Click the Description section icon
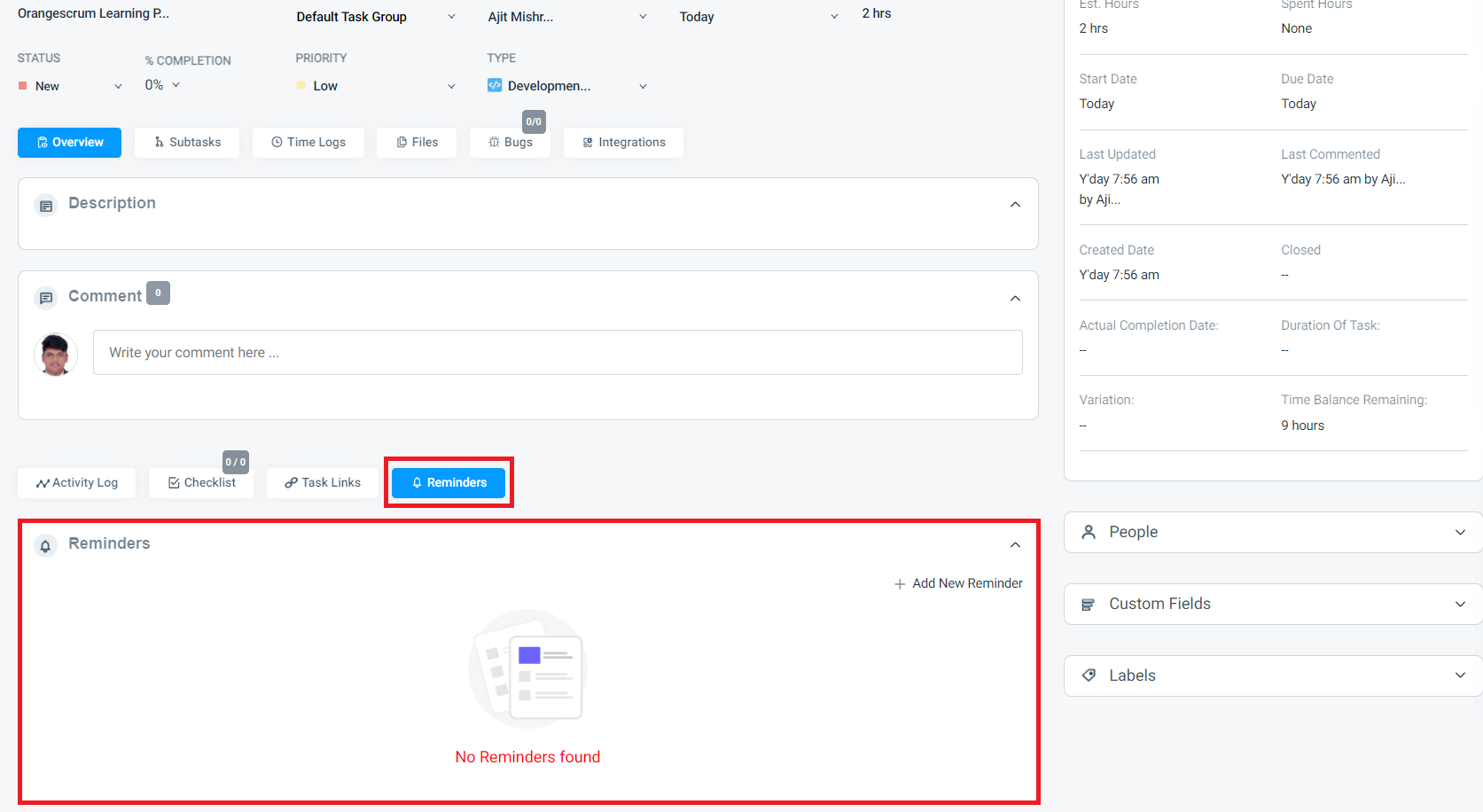The image size is (1483, 812). coord(45,206)
